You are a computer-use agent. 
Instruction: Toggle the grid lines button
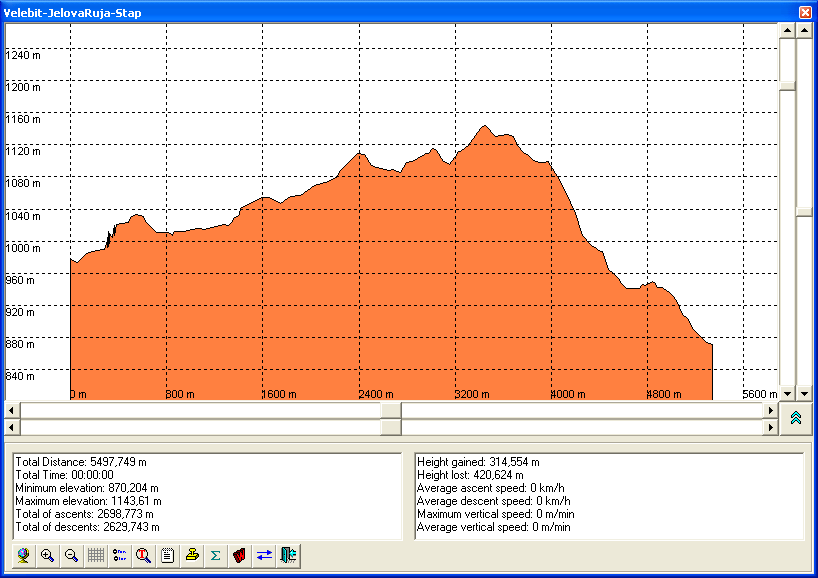pyautogui.click(x=95, y=555)
